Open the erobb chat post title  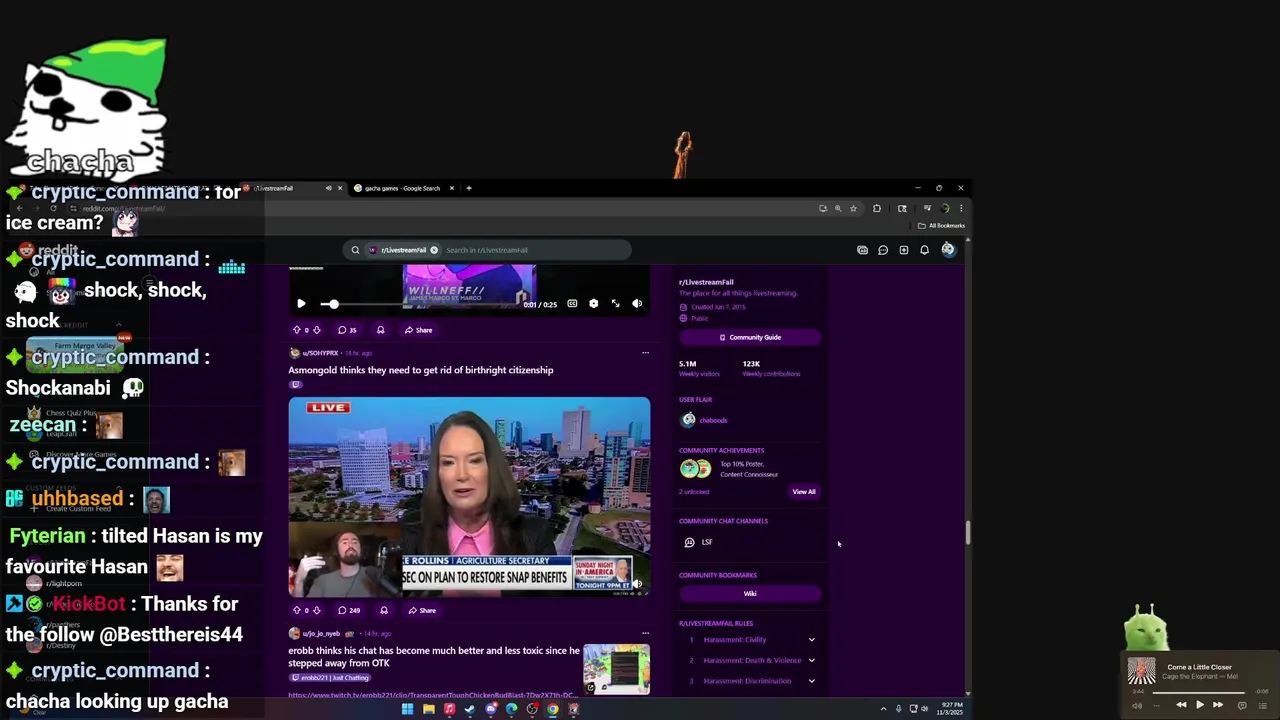point(434,657)
